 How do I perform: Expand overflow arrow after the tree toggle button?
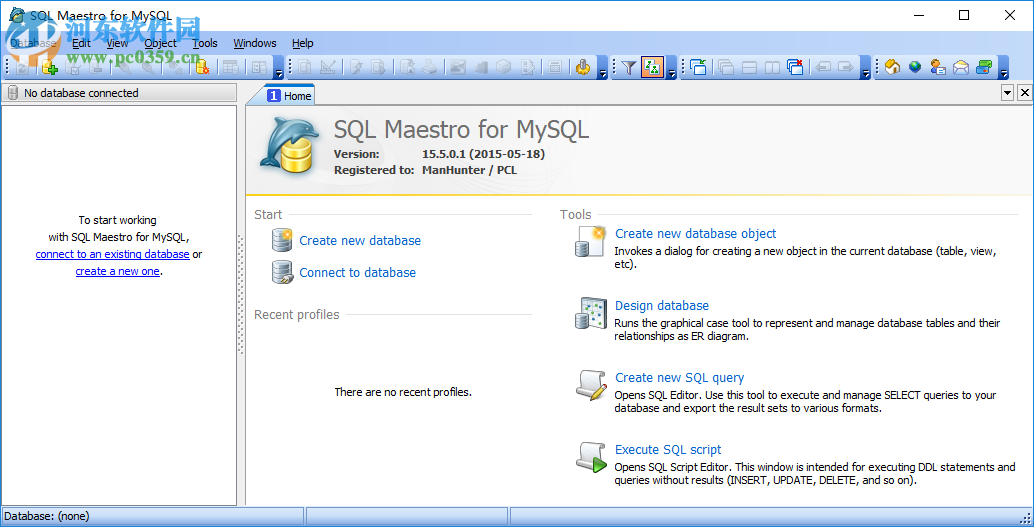[x=672, y=67]
